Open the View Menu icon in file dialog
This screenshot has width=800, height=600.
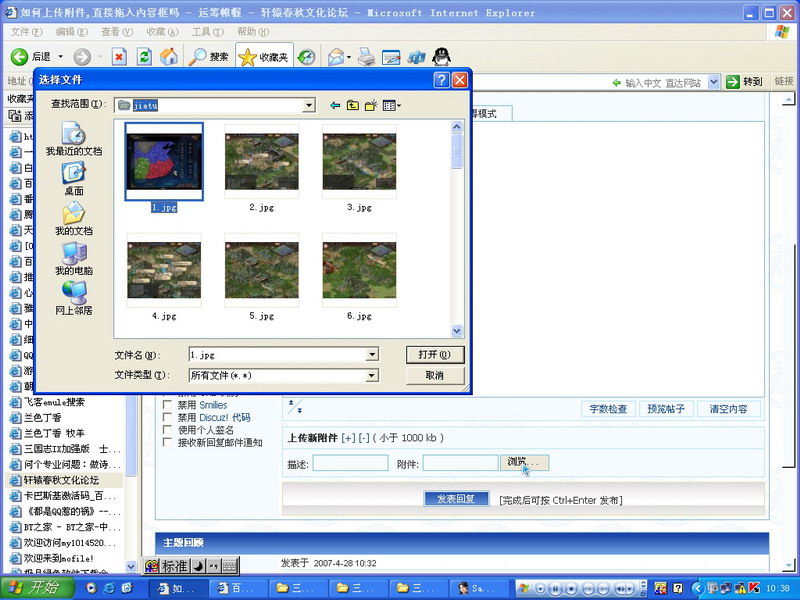[391, 105]
